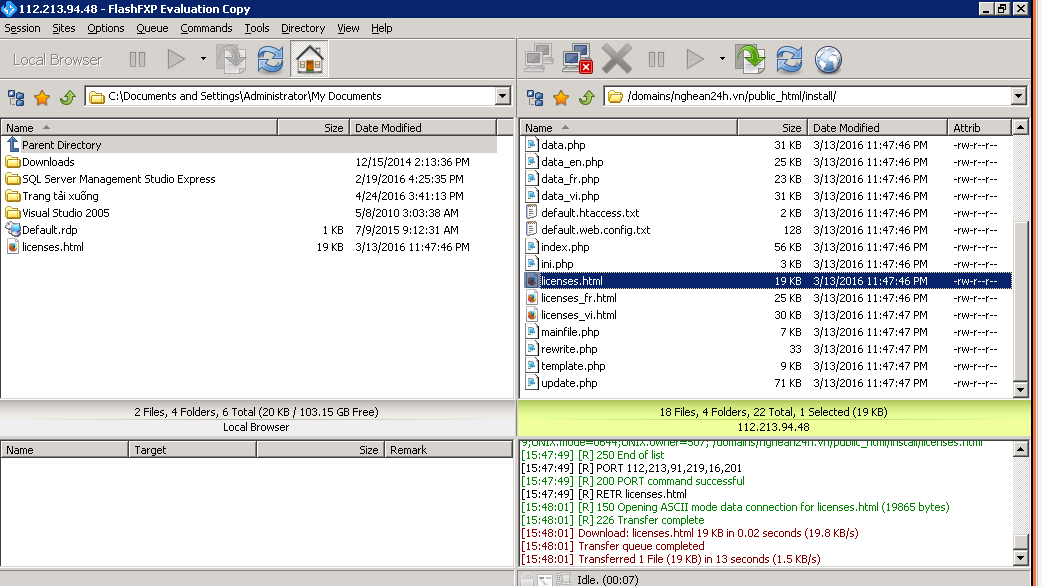Viewport: 1042px width, 586px height.
Task: Select Parent Directory in local pane
Action: coord(249,145)
